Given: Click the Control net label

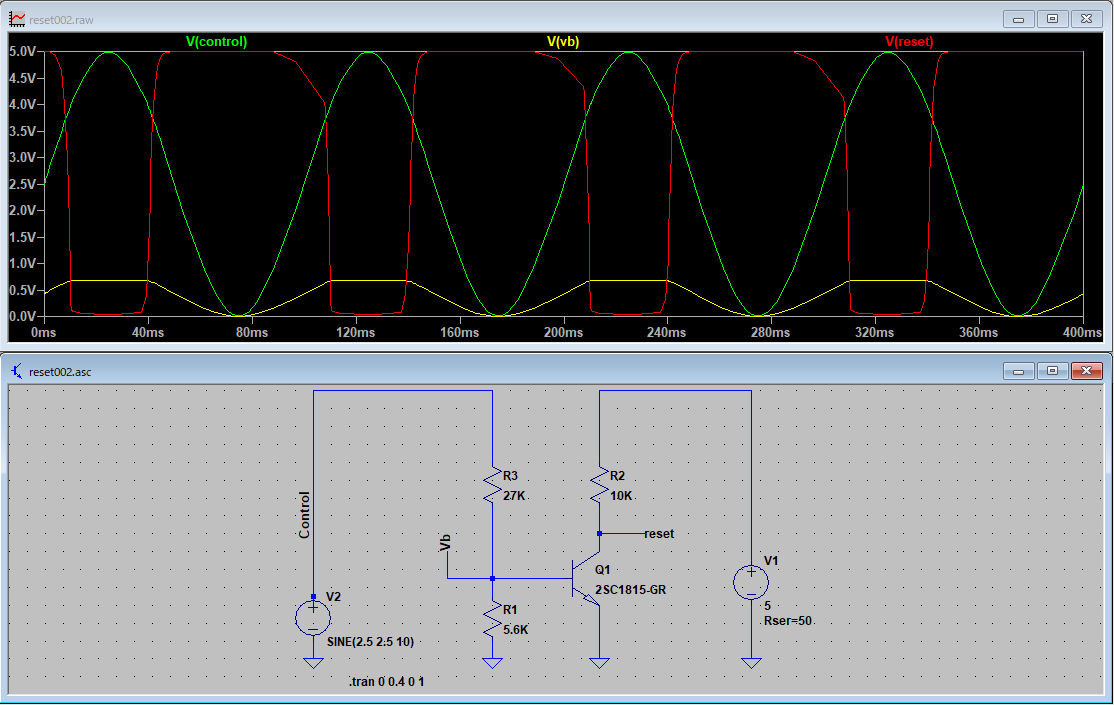Looking at the screenshot, I should pyautogui.click(x=304, y=515).
